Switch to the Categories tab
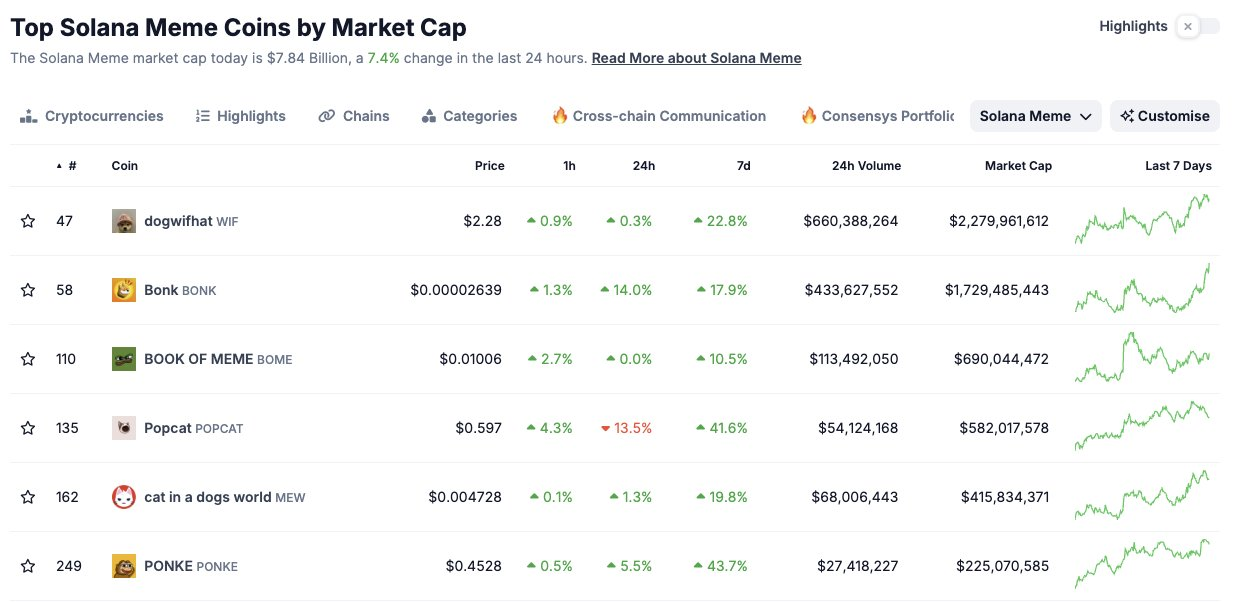The width and height of the screenshot is (1233, 602). pos(469,116)
